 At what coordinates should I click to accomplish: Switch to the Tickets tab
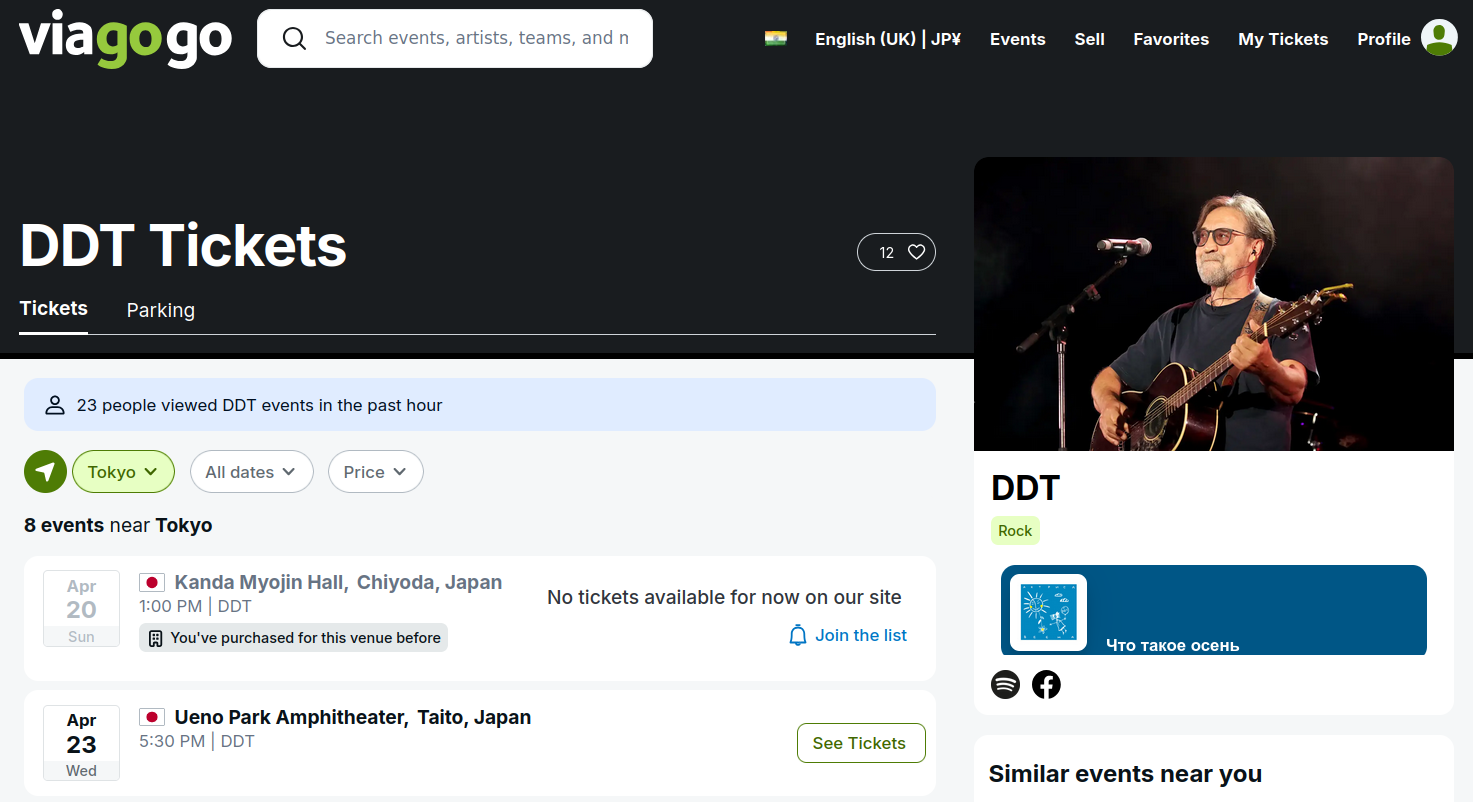point(54,309)
